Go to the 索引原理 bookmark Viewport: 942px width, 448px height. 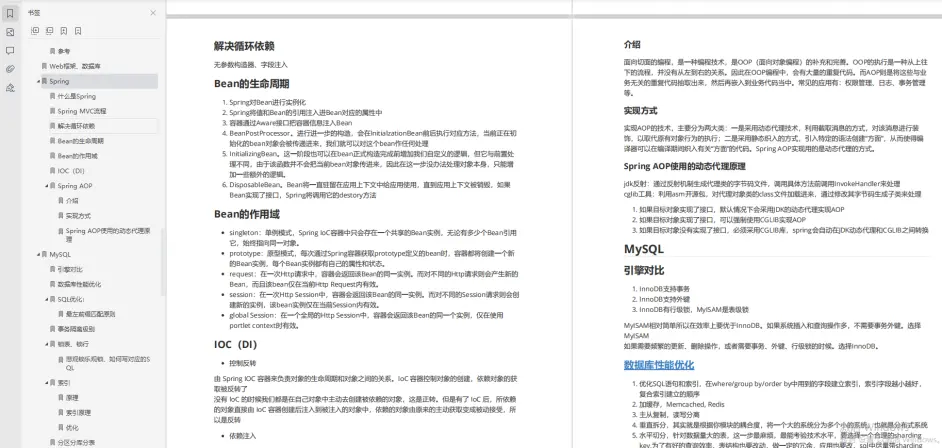coord(78,413)
